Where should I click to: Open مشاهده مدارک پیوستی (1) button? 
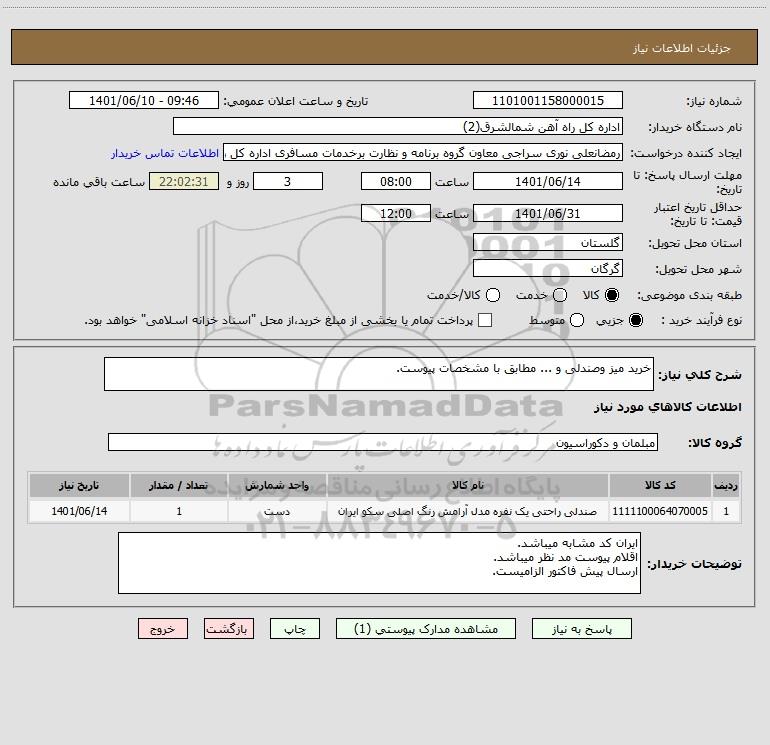[426, 629]
